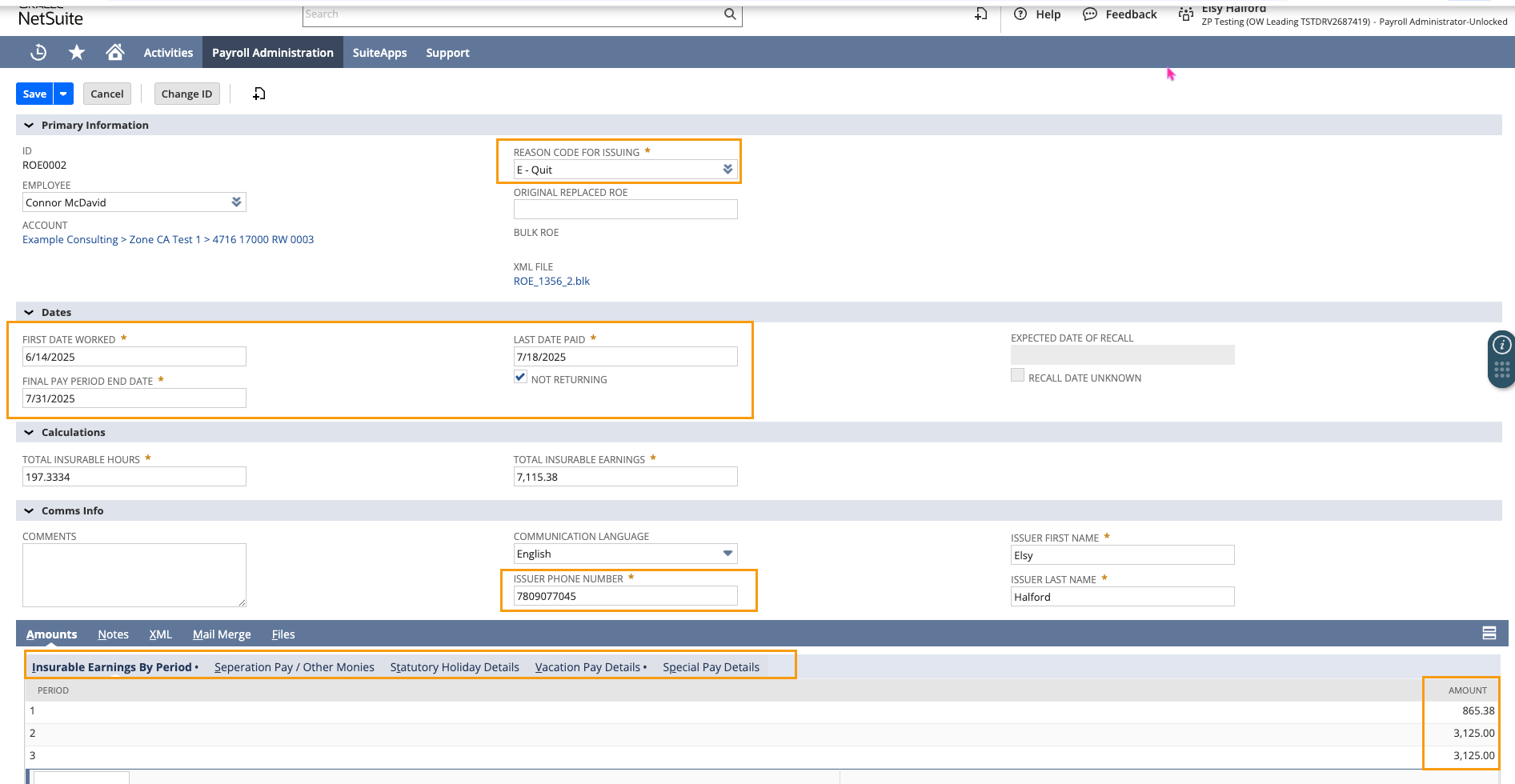The height and width of the screenshot is (784, 1515).
Task: Click the NetSuite logo
Action: pos(50,17)
